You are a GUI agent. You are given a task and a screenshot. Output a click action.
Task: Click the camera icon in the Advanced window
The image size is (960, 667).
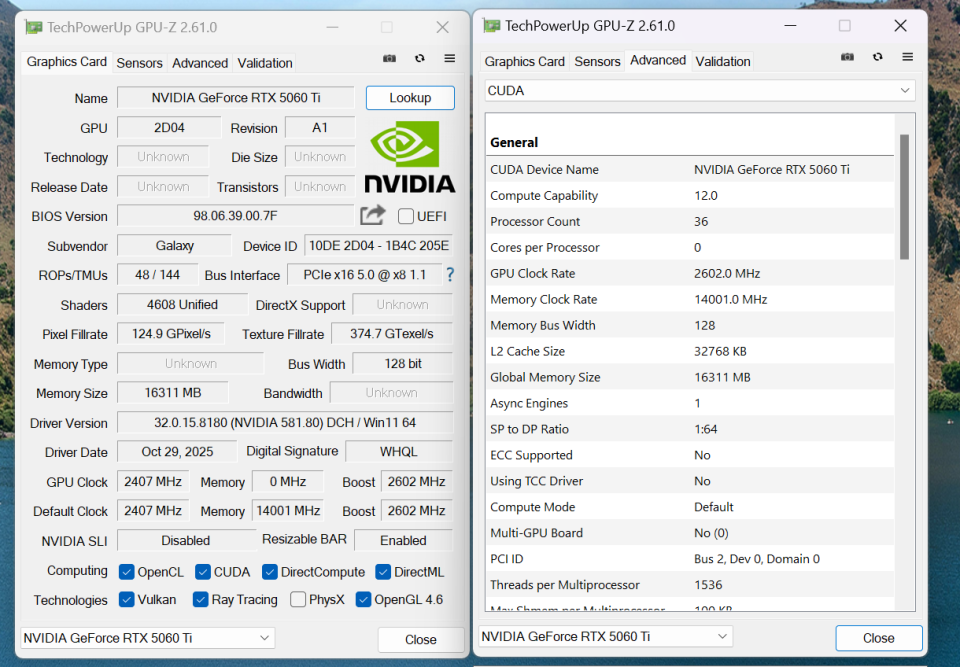click(x=848, y=57)
